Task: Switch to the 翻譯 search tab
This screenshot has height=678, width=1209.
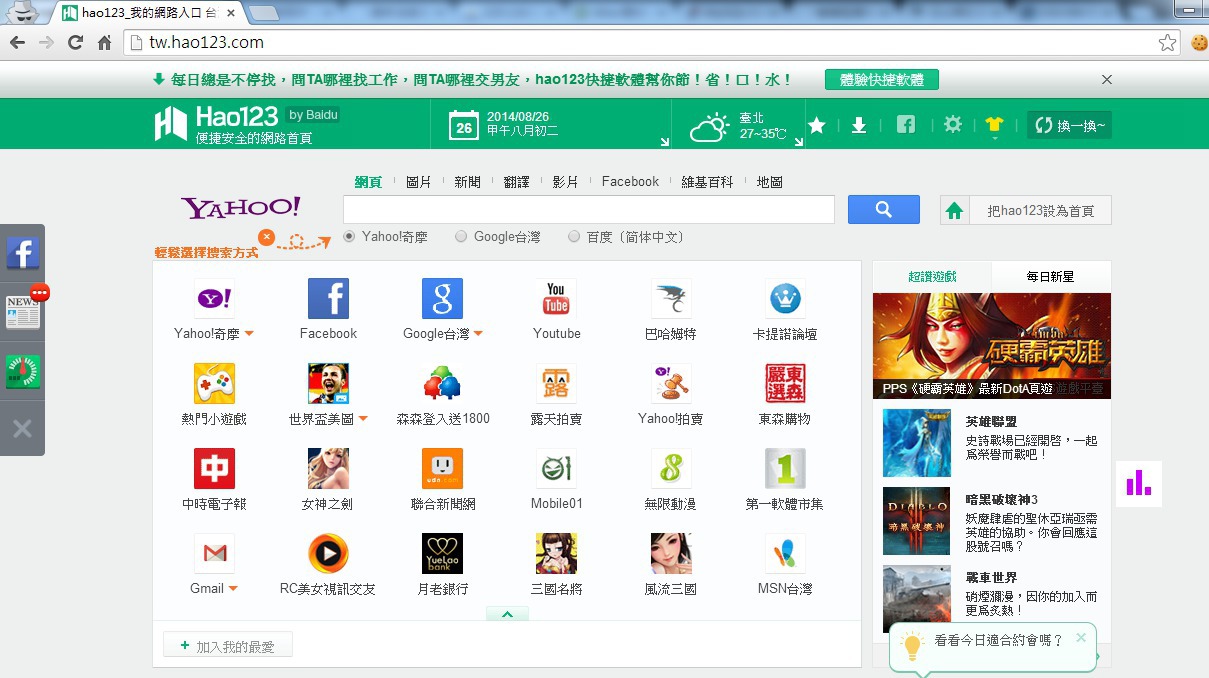Action: click(x=516, y=182)
